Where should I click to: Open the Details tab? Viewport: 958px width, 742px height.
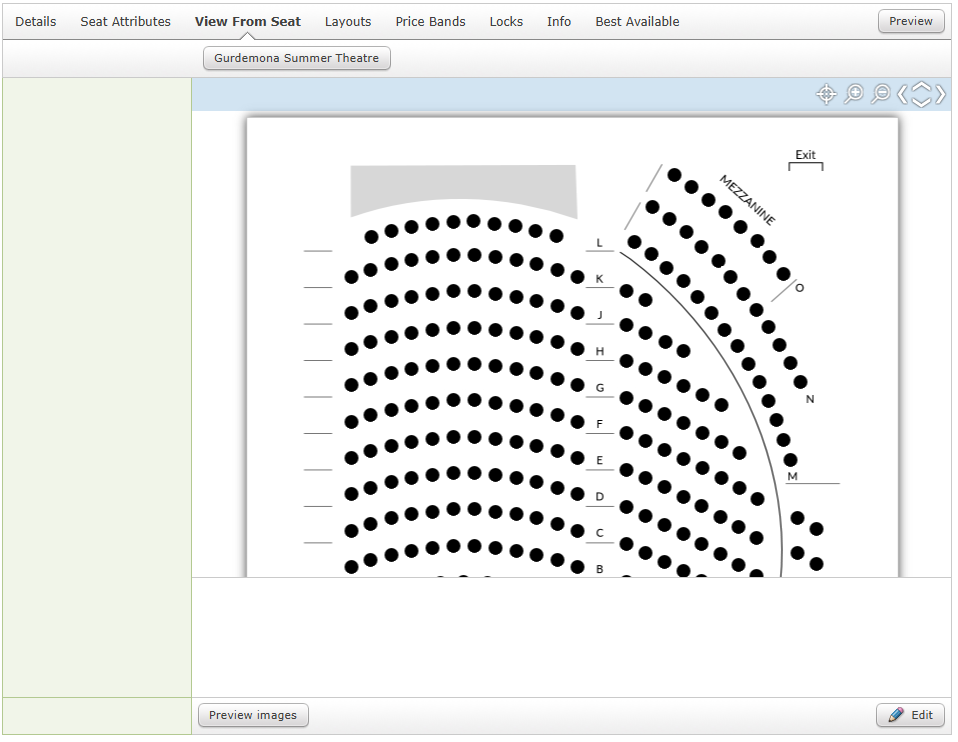[x=35, y=21]
